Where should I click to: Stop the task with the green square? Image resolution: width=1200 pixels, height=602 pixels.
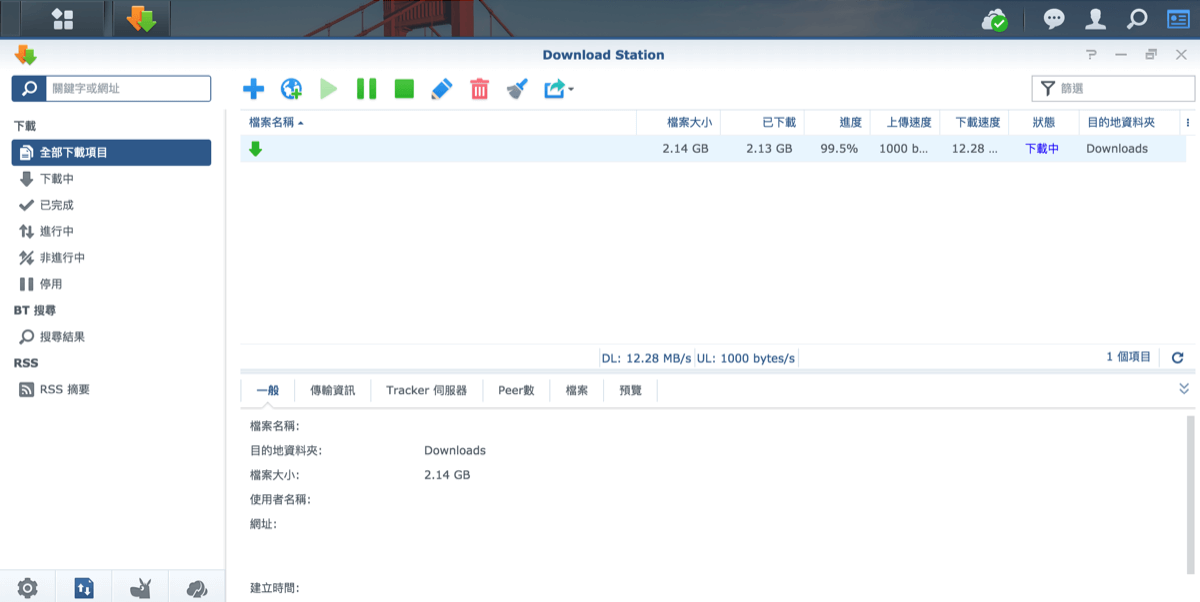point(404,89)
